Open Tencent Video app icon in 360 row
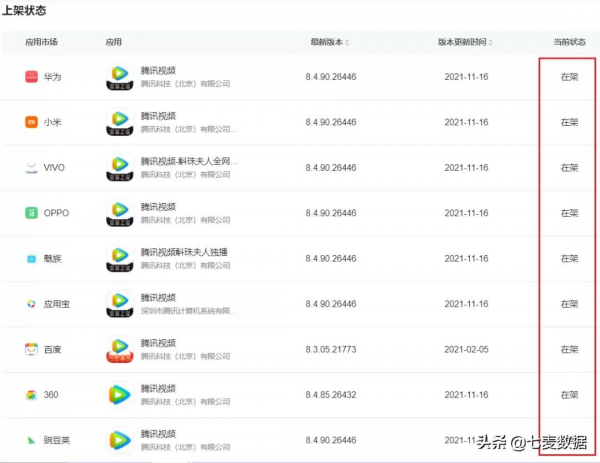This screenshot has width=600, height=463. click(x=120, y=395)
